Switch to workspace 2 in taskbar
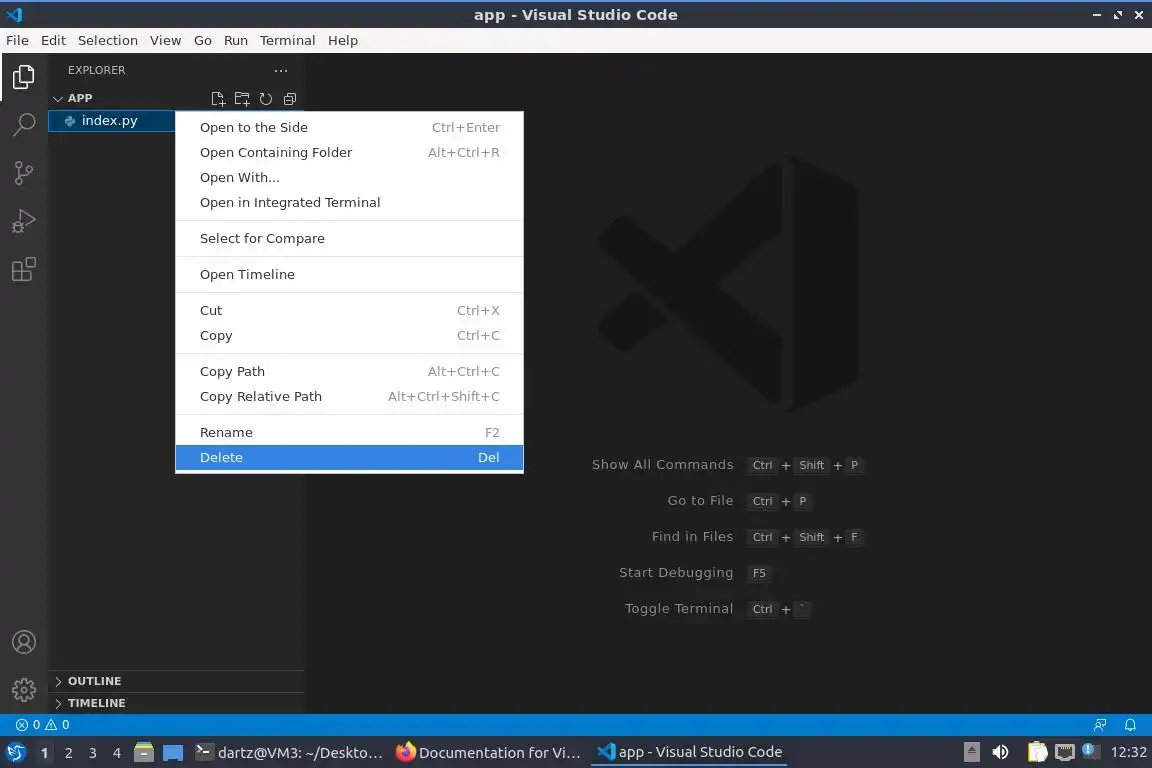The height and width of the screenshot is (768, 1152). (x=68, y=753)
